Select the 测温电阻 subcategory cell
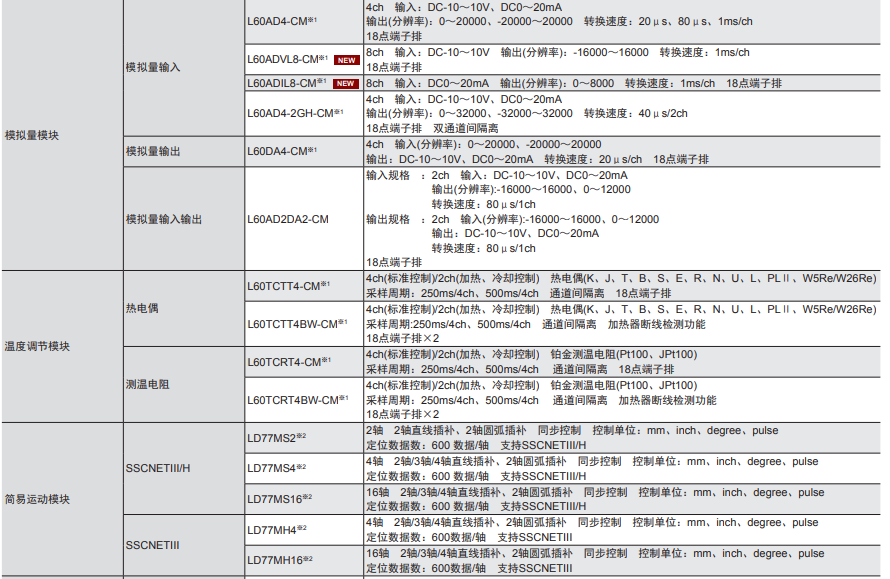 point(184,384)
